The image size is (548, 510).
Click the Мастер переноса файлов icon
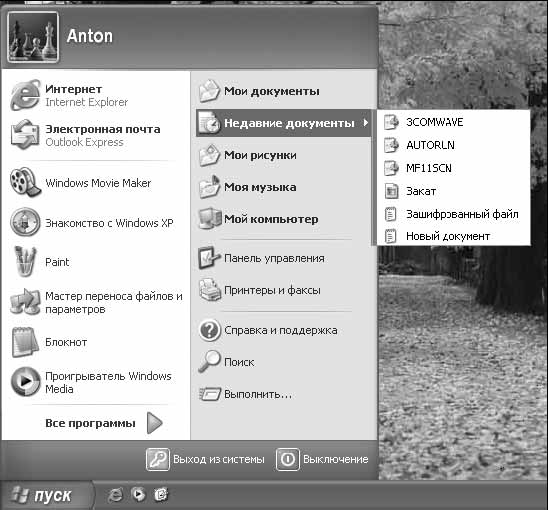pyautogui.click(x=25, y=302)
